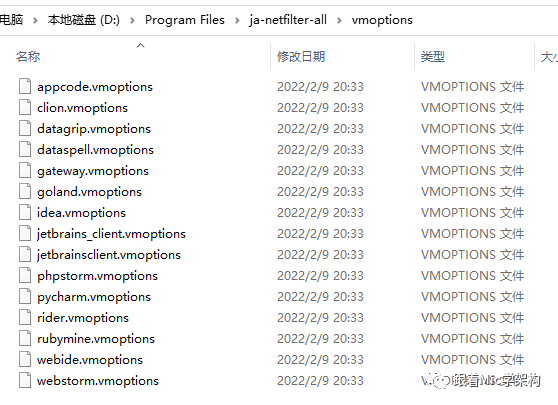This screenshot has height=405, width=558.
Task: Select the pycharm.vmoptions file icon
Action: click(25, 296)
